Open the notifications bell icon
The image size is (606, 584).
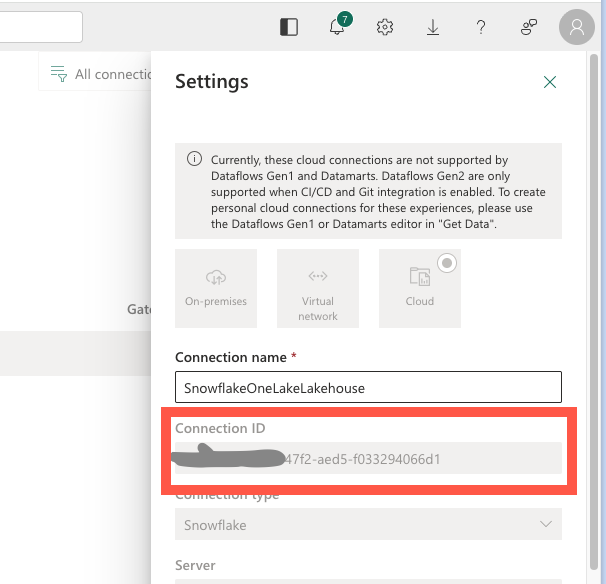(338, 28)
